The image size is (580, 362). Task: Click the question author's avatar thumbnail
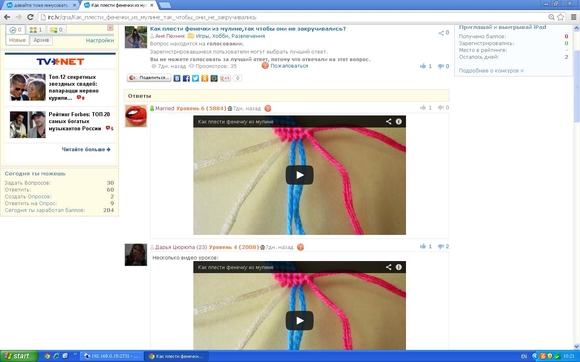click(136, 37)
